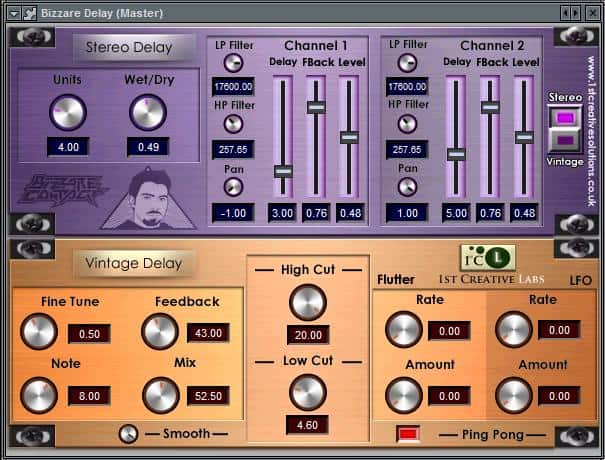Click Channel 1 FBack value 0.76

[x=316, y=213]
